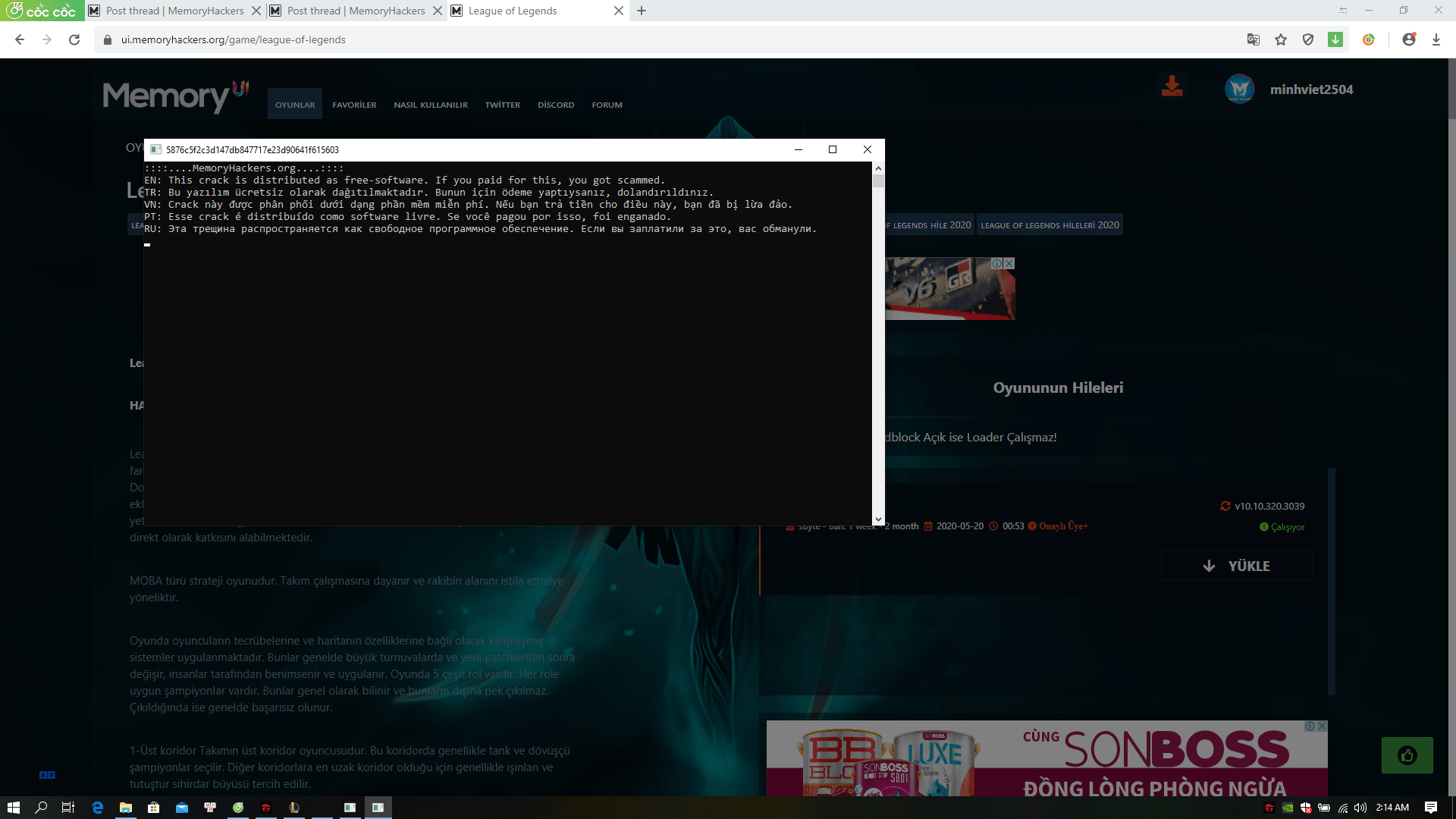The image size is (1456, 819).
Task: Open the OYUNLAR menu item
Action: click(295, 105)
